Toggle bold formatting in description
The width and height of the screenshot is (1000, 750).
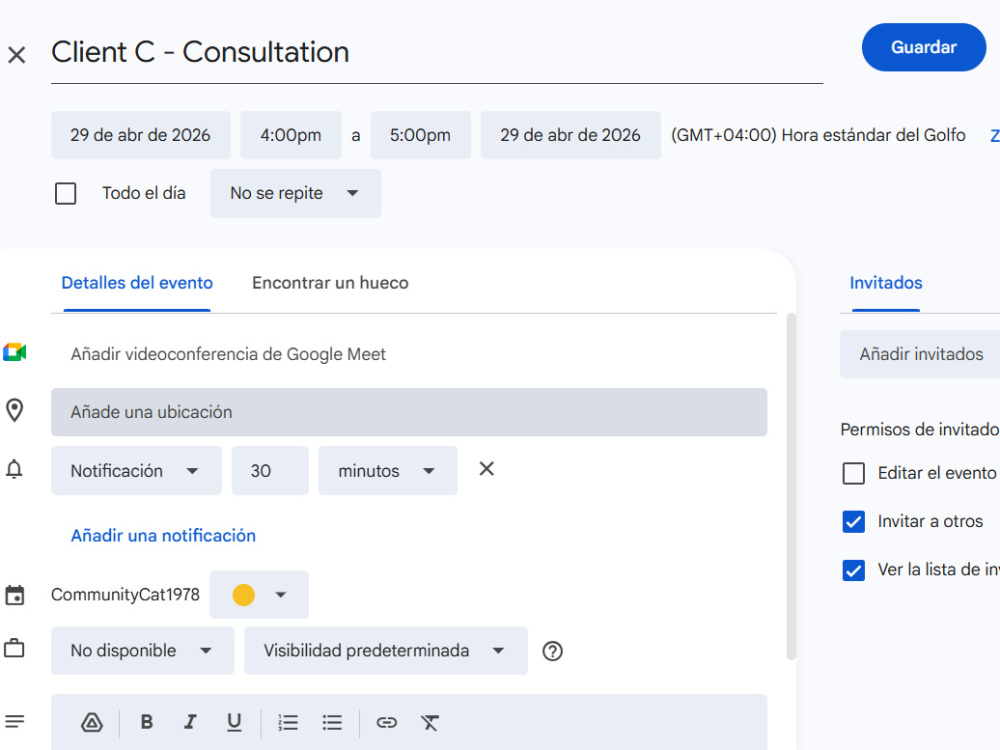(x=147, y=722)
